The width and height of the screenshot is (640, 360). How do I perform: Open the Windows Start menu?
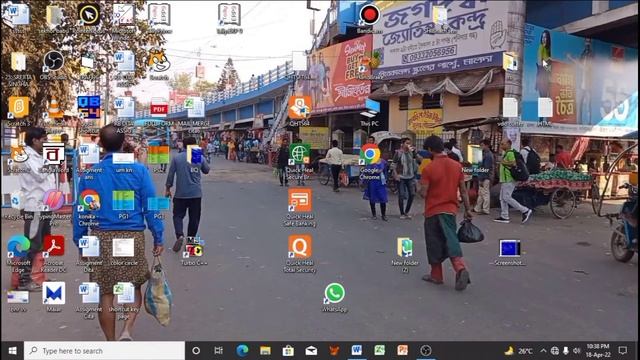[x=12, y=351]
